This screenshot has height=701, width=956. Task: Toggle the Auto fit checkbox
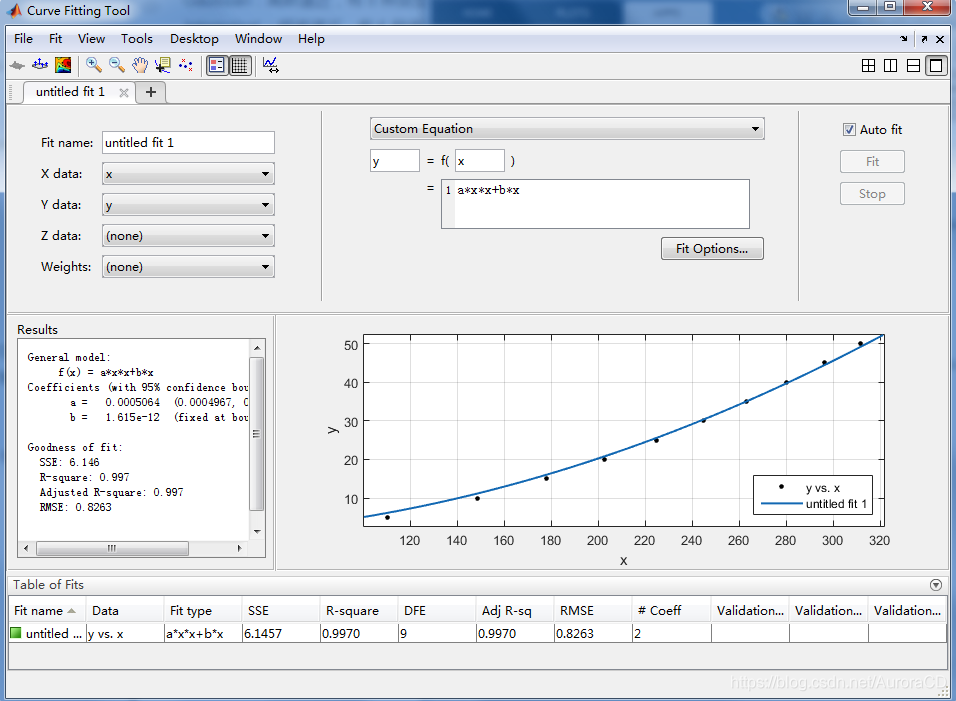(849, 129)
